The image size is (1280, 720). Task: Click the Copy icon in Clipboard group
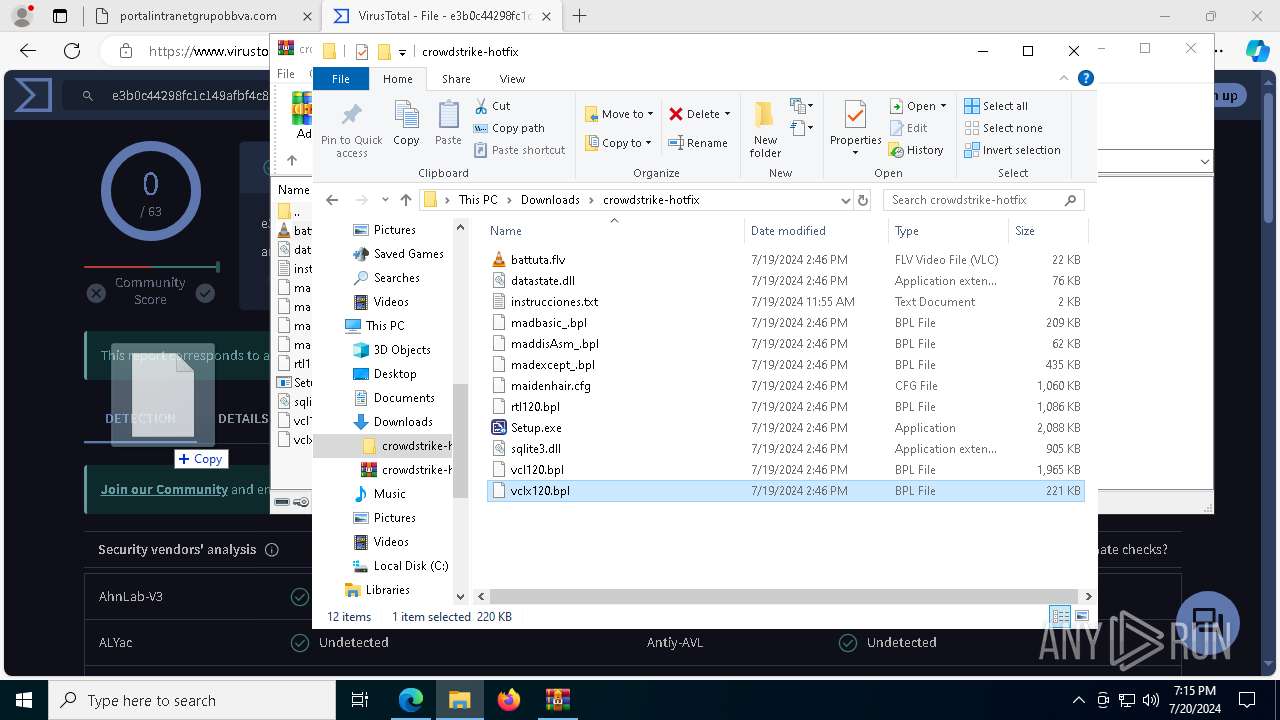[406, 116]
